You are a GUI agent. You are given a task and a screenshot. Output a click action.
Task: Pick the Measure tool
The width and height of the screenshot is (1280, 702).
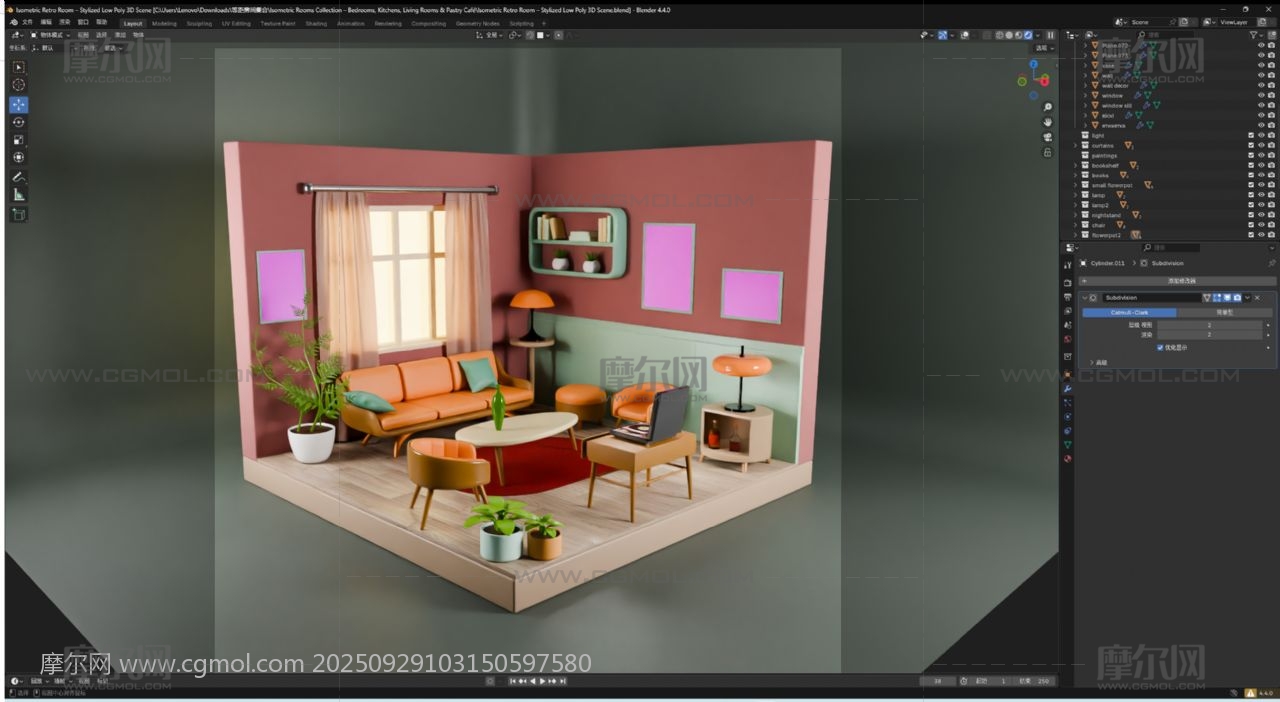pyautogui.click(x=19, y=195)
